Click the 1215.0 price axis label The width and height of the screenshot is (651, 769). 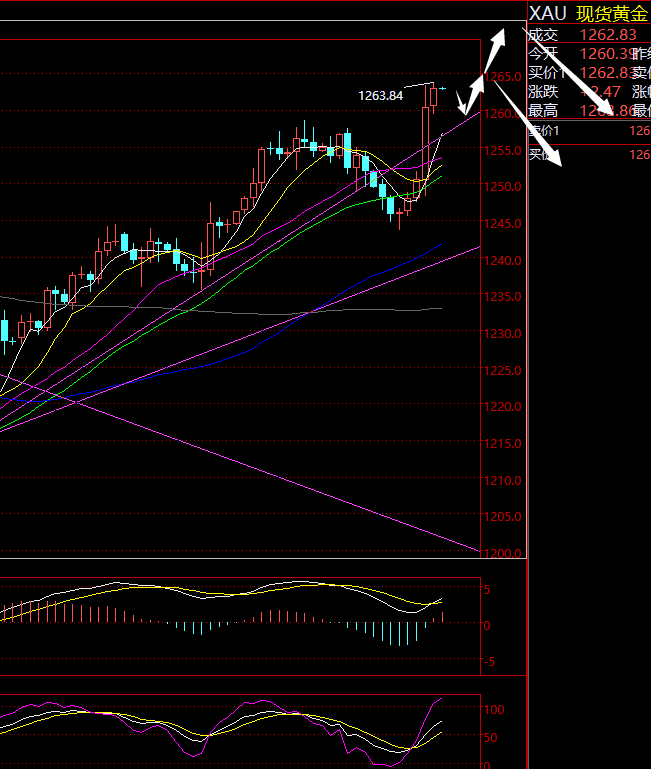[503, 443]
